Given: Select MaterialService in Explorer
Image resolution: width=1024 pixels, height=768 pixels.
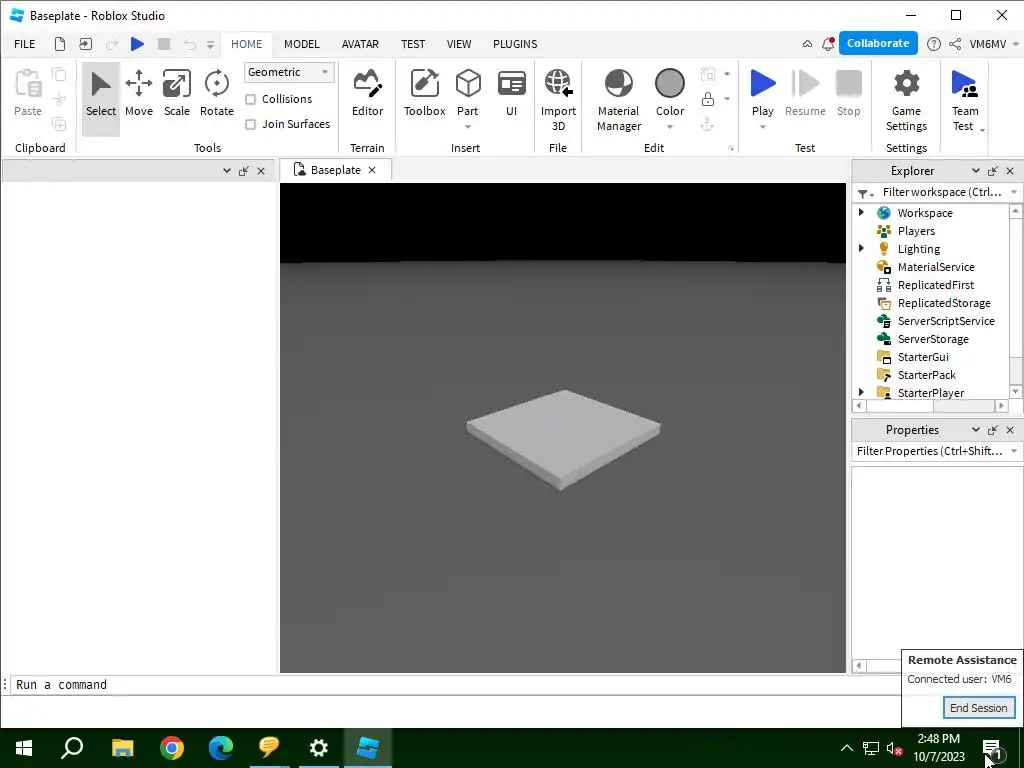Looking at the screenshot, I should coord(937,266).
